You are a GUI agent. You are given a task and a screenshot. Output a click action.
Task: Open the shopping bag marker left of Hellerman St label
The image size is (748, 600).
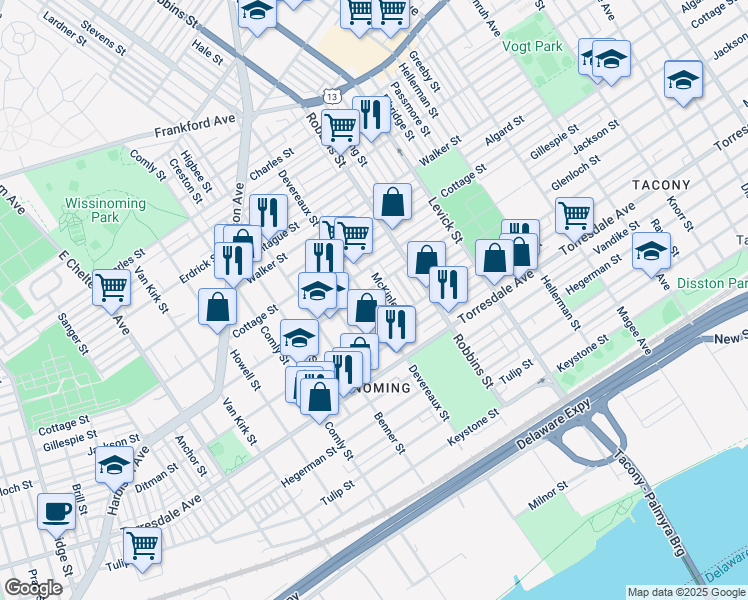click(494, 259)
